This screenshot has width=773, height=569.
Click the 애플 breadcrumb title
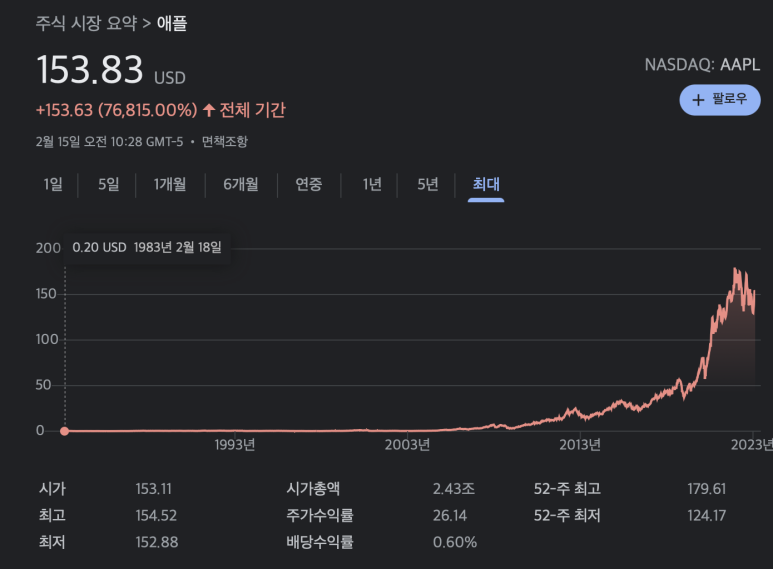click(x=172, y=23)
